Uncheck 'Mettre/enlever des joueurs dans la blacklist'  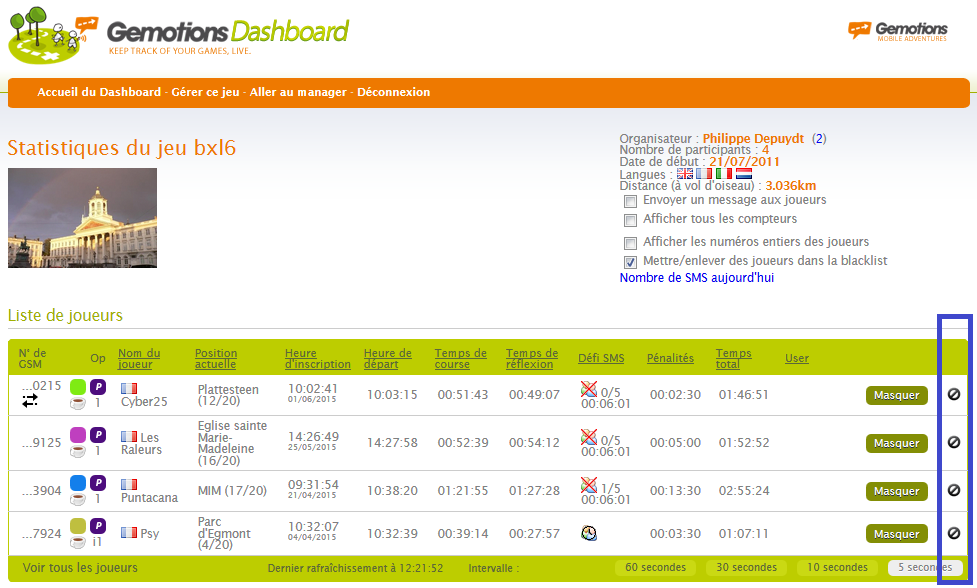tap(630, 262)
